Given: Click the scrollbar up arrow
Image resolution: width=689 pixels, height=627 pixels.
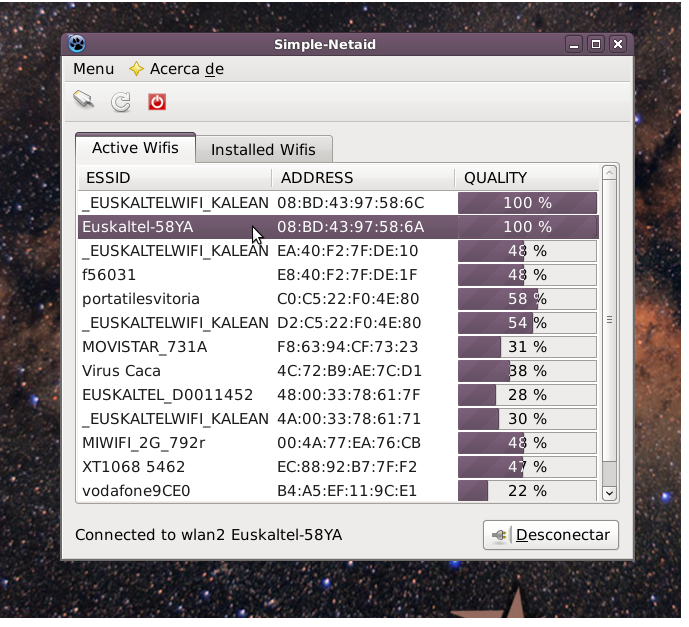Looking at the screenshot, I should pyautogui.click(x=608, y=175).
